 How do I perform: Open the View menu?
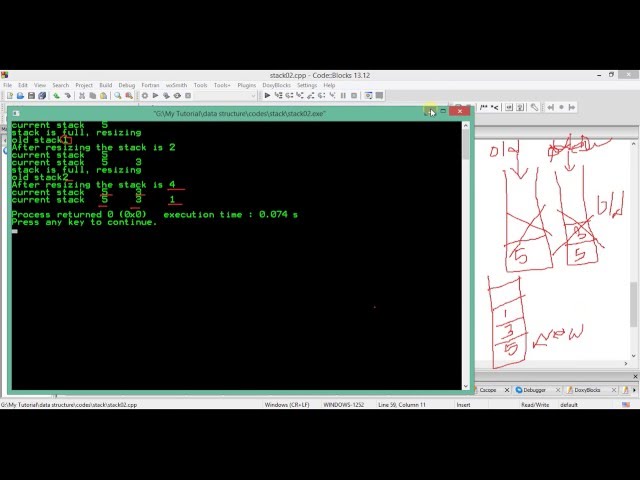[40, 85]
